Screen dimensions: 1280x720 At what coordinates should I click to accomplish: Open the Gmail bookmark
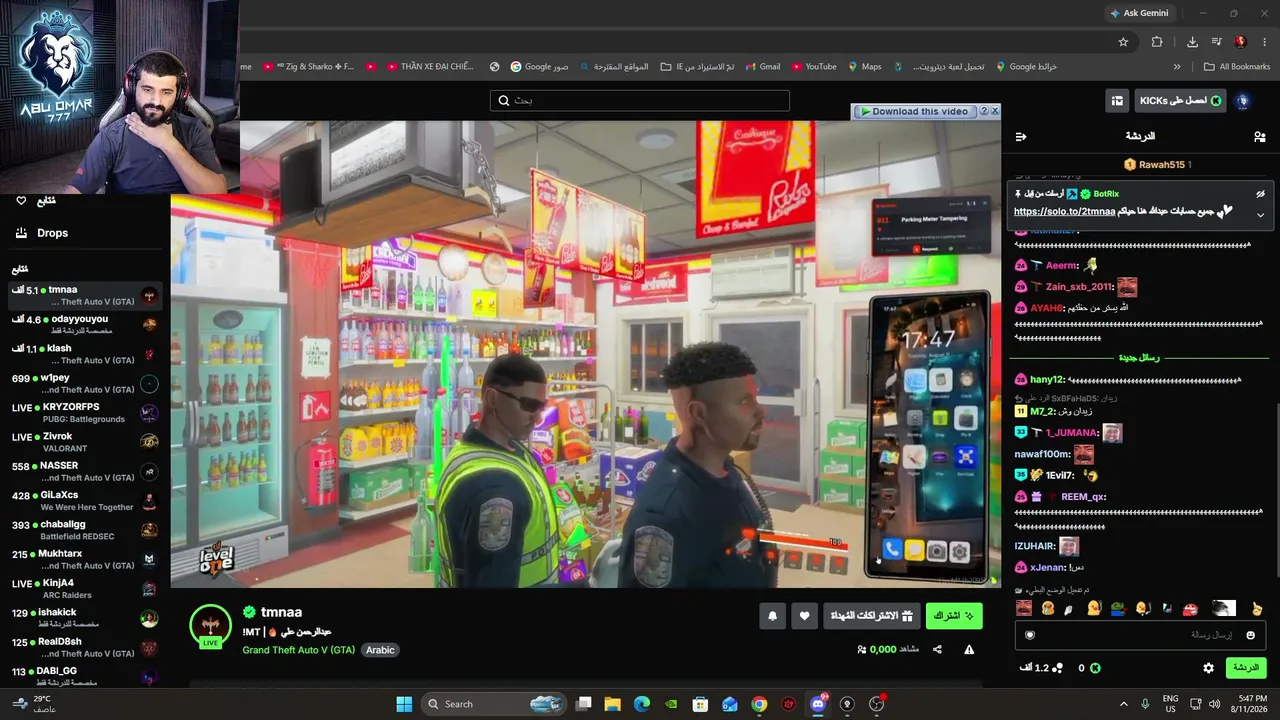(x=762, y=67)
